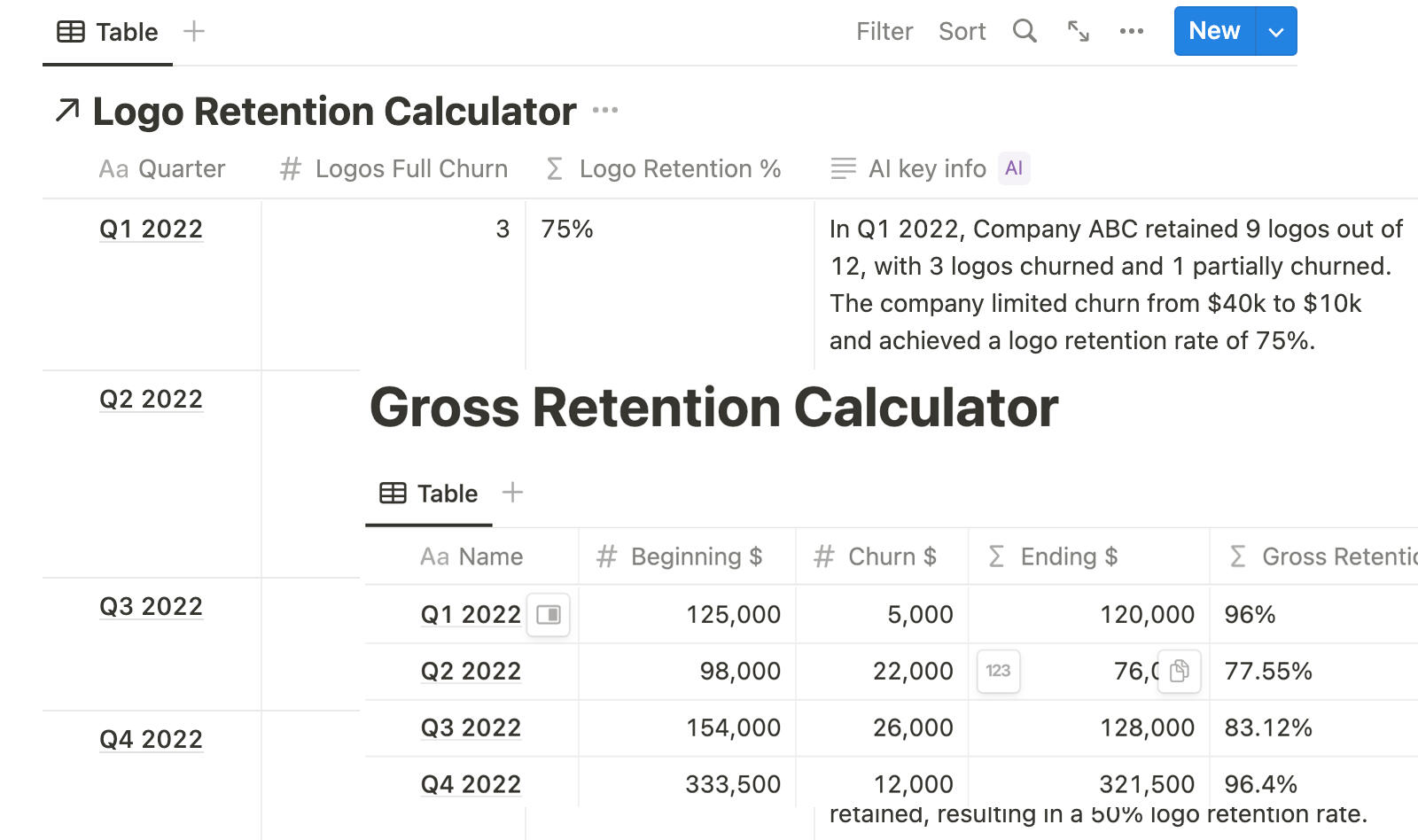This screenshot has width=1418, height=840.
Task: Open the Filter options
Action: (x=884, y=32)
